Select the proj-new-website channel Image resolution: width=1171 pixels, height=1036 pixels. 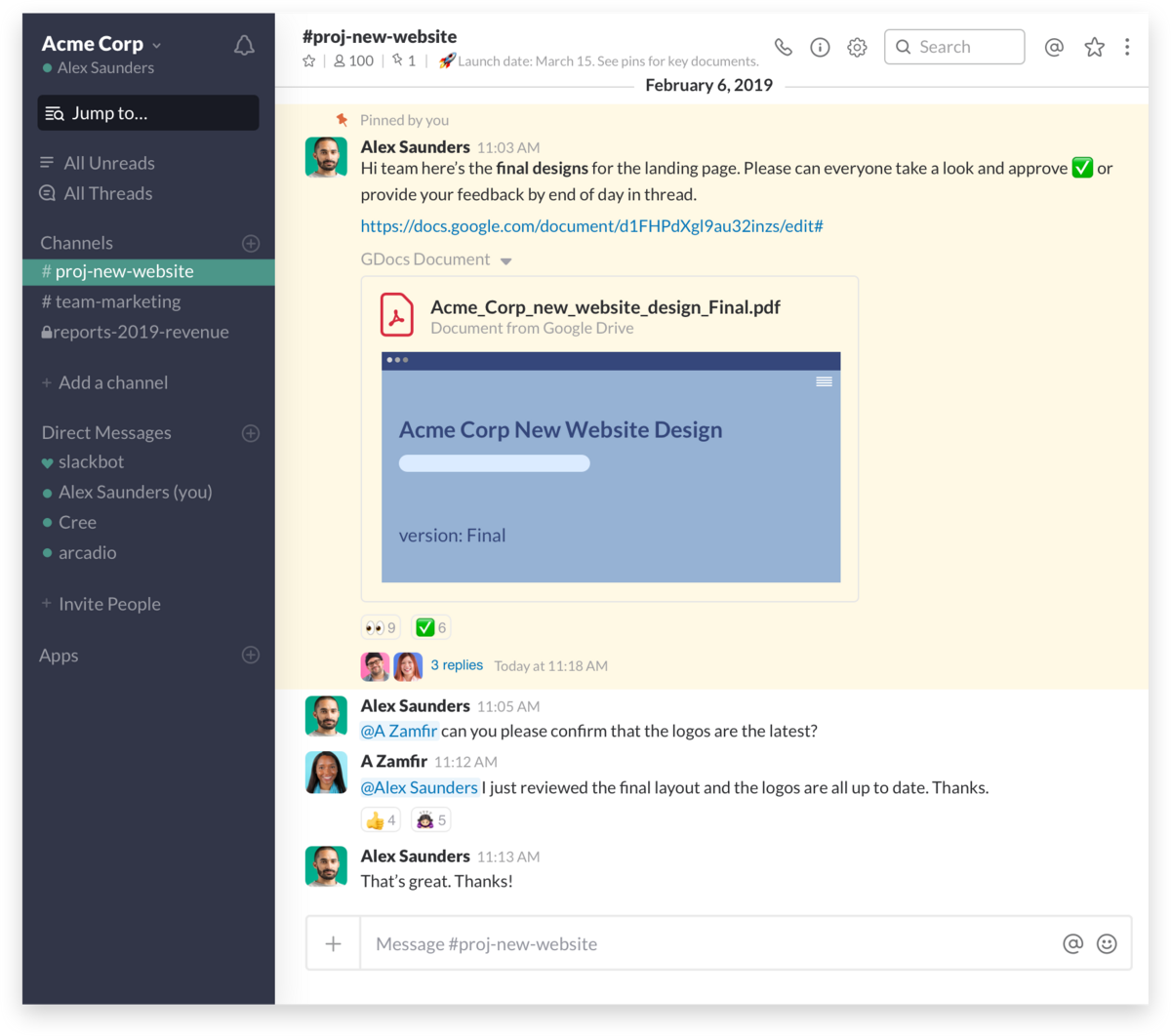[x=148, y=271]
